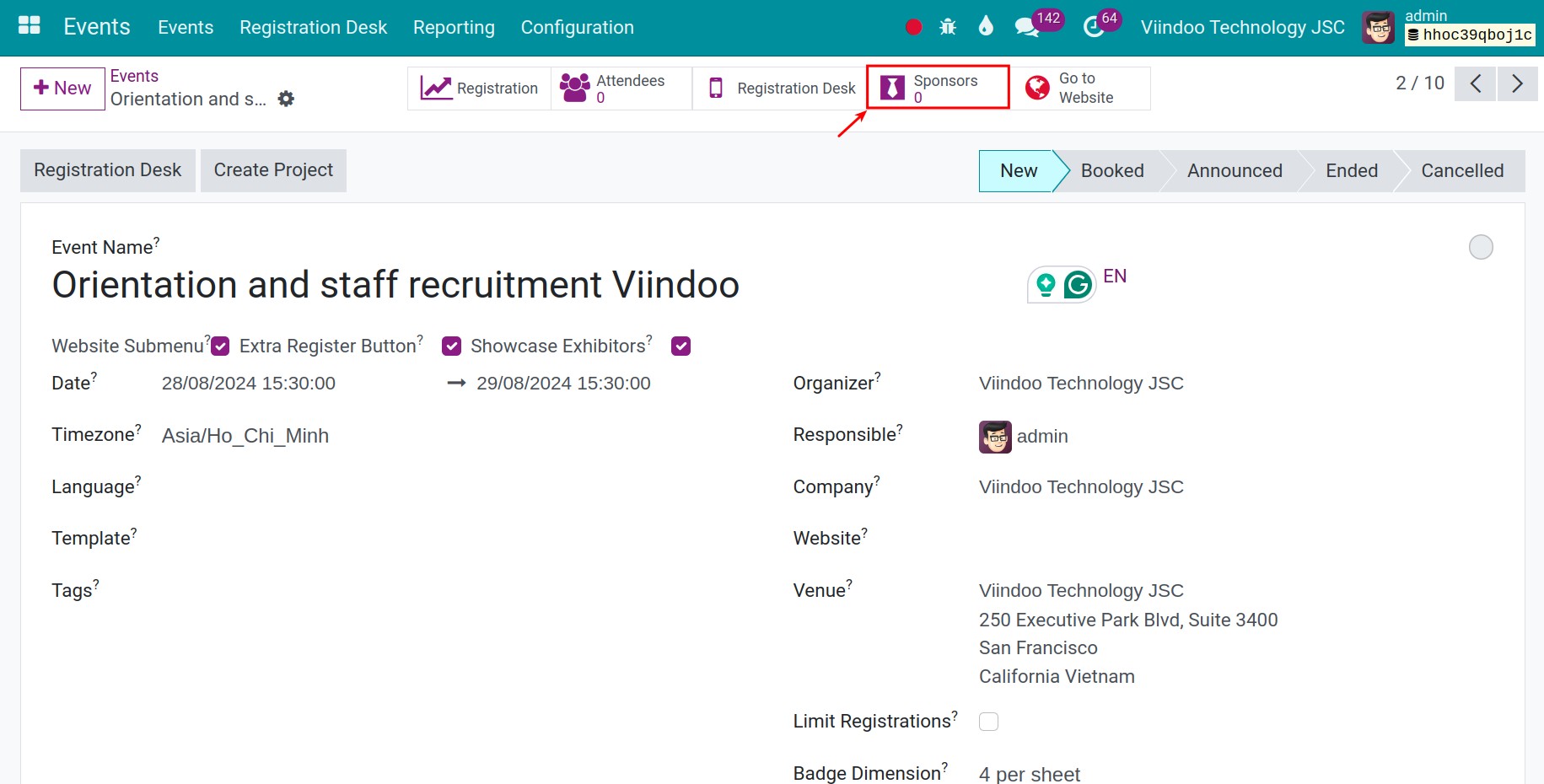Click the red recording indicator icon
The image size is (1544, 784).
(913, 27)
